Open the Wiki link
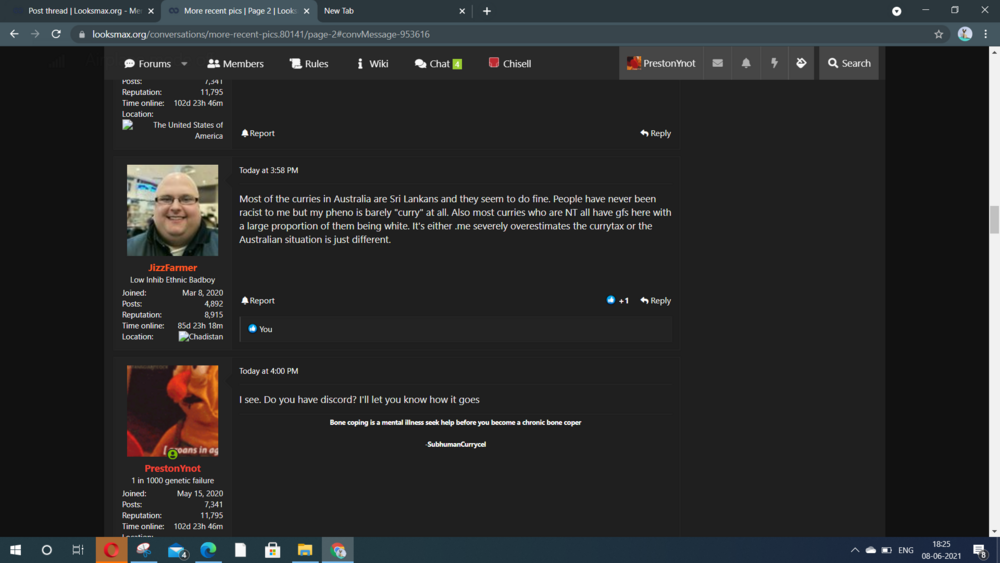The image size is (1000, 563). point(372,64)
